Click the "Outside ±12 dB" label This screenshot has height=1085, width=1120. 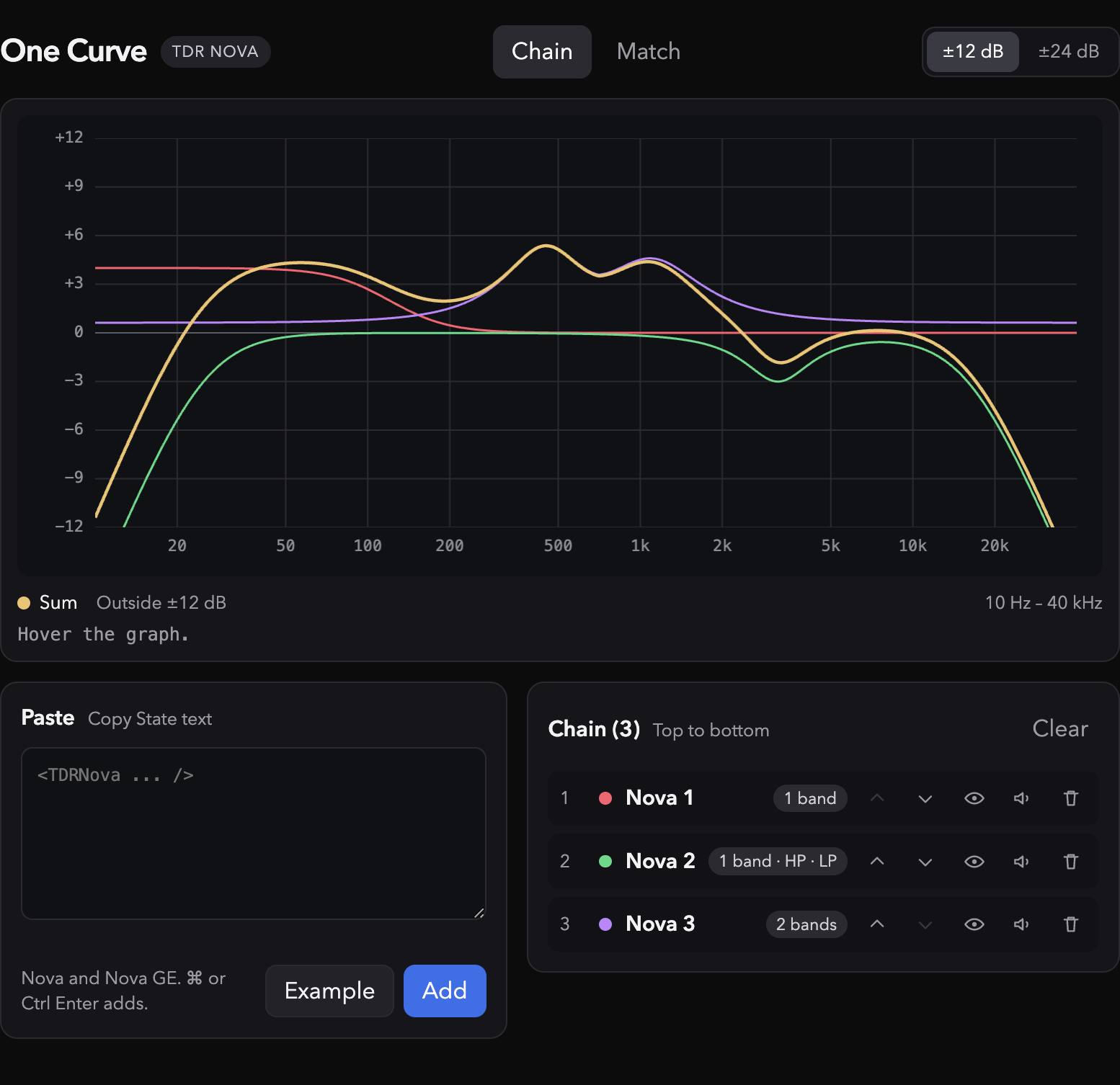click(161, 603)
